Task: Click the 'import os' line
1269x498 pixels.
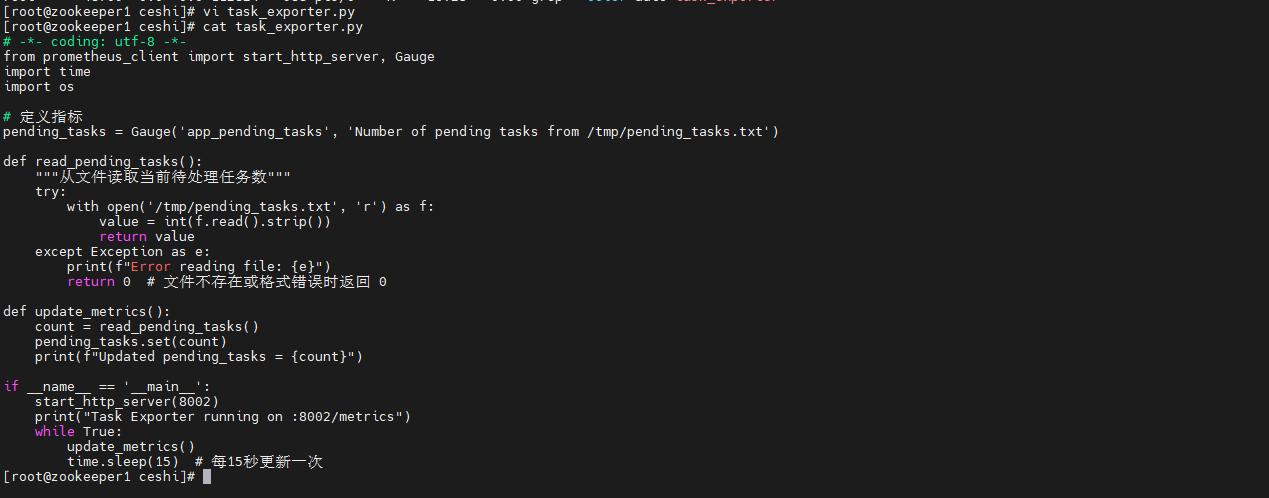Action: click(39, 86)
